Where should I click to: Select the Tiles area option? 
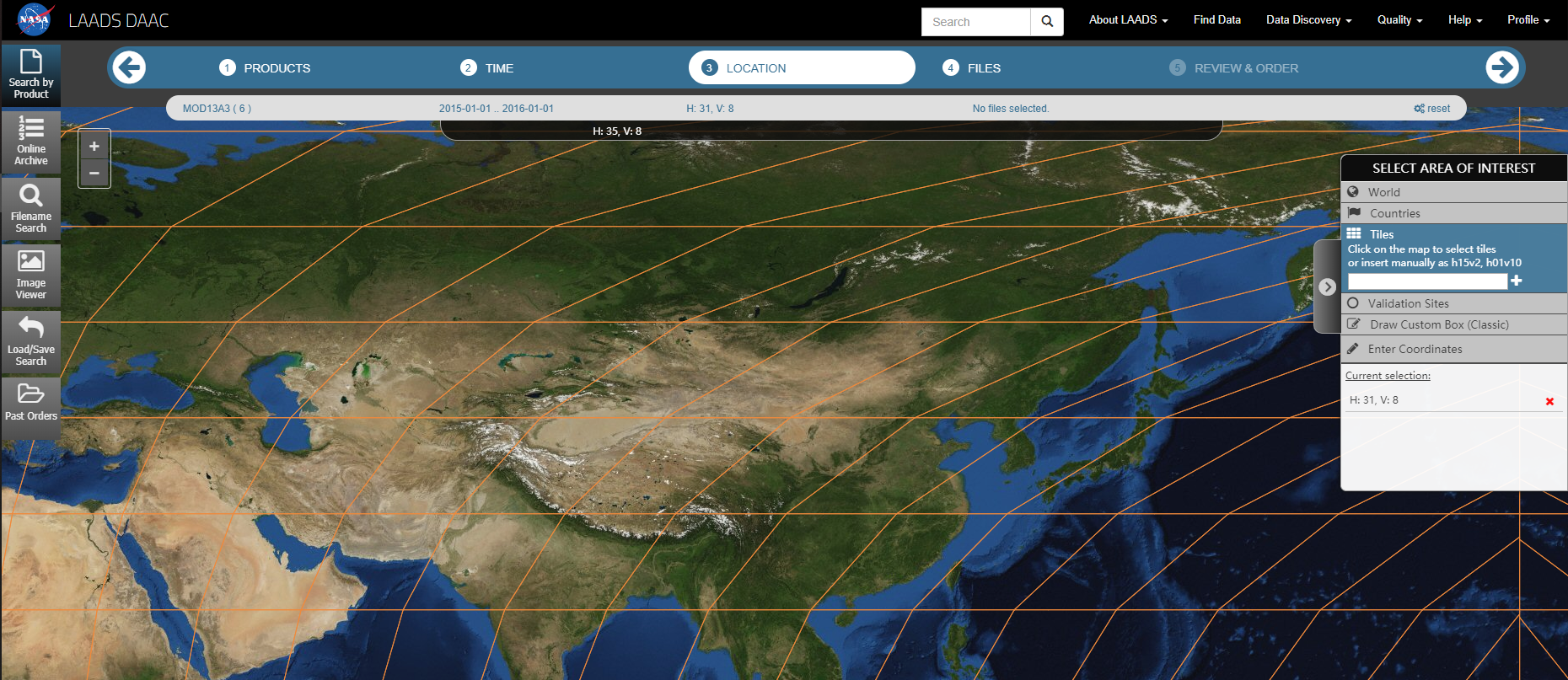tap(1453, 234)
